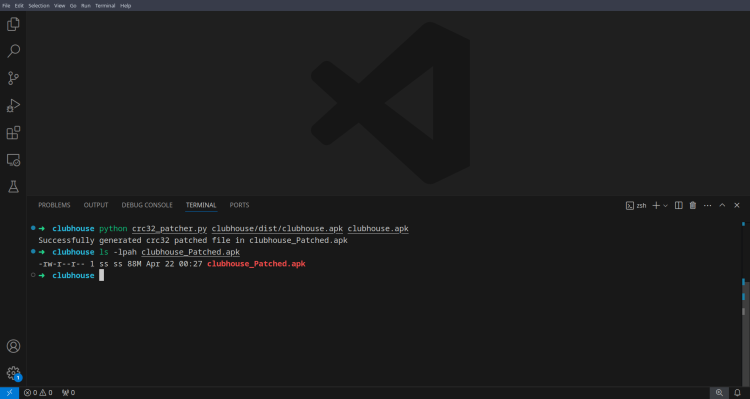The height and width of the screenshot is (399, 750).
Task: Select the Terminal tab
Action: pyautogui.click(x=201, y=205)
